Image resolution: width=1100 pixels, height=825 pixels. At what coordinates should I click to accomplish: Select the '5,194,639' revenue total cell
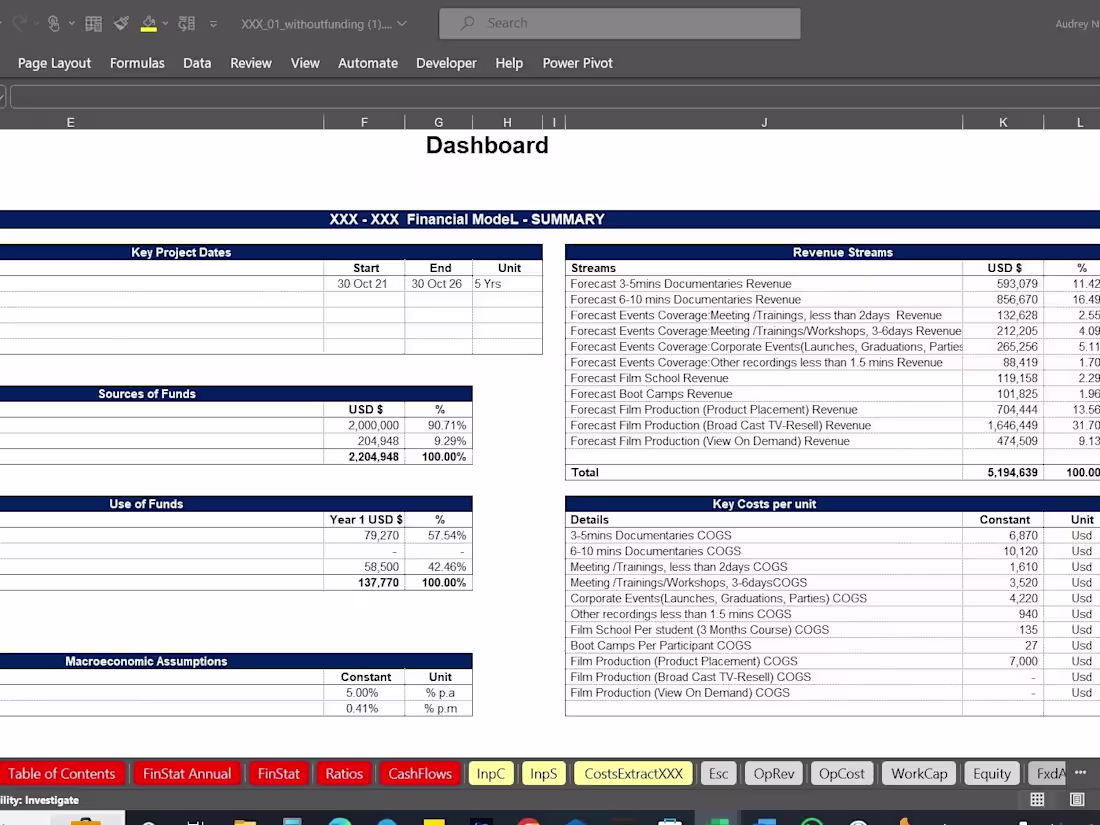click(x=1003, y=473)
